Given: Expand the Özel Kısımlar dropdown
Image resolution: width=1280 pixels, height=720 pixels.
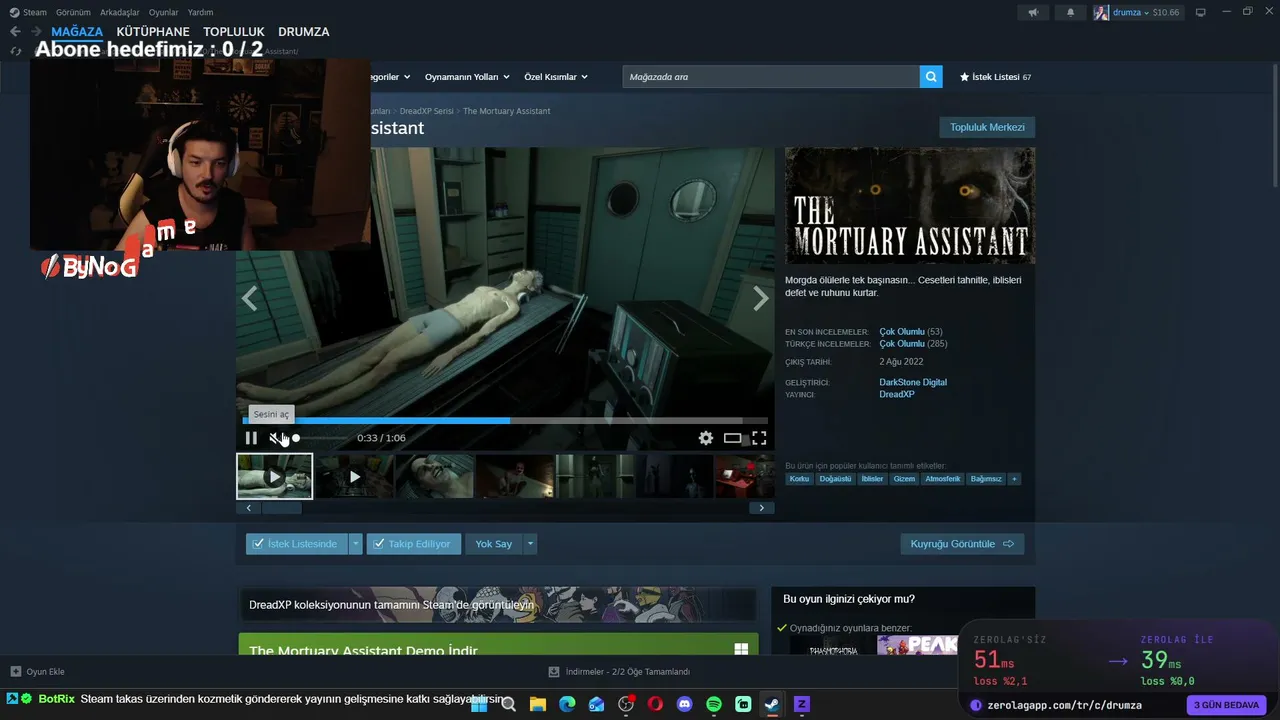Looking at the screenshot, I should (556, 77).
